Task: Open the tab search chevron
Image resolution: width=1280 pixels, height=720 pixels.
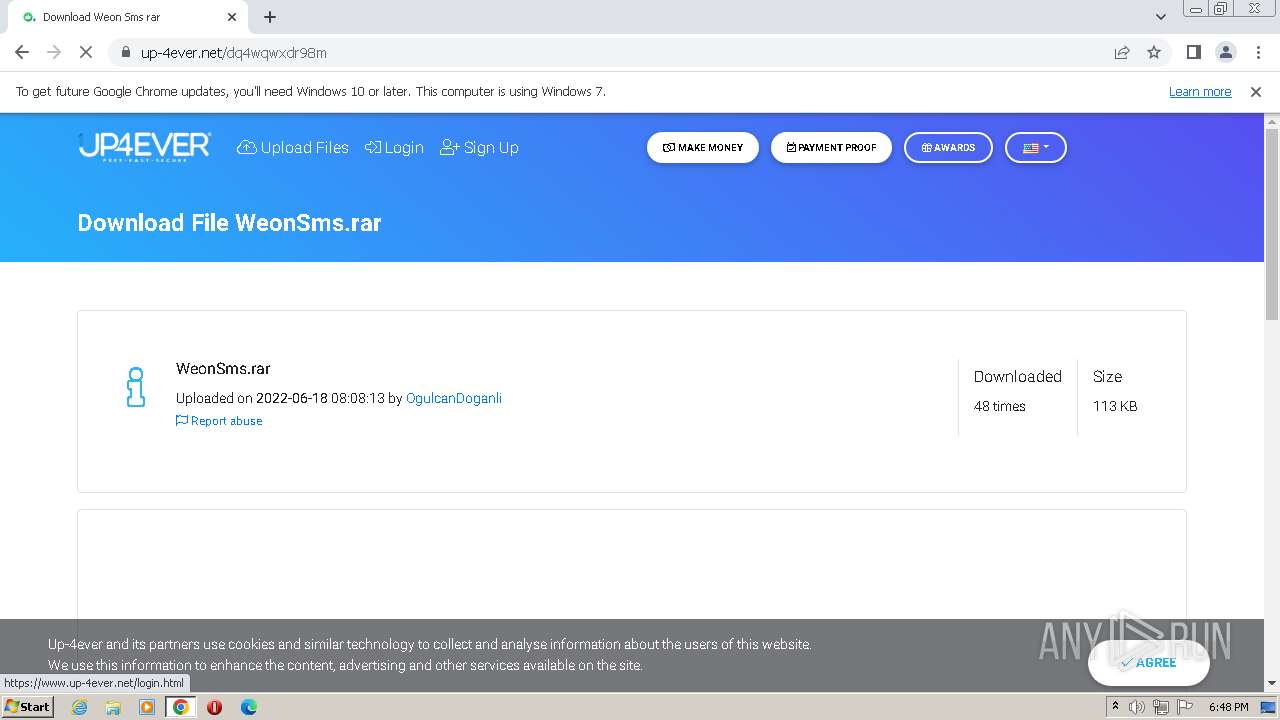Action: pos(1160,17)
